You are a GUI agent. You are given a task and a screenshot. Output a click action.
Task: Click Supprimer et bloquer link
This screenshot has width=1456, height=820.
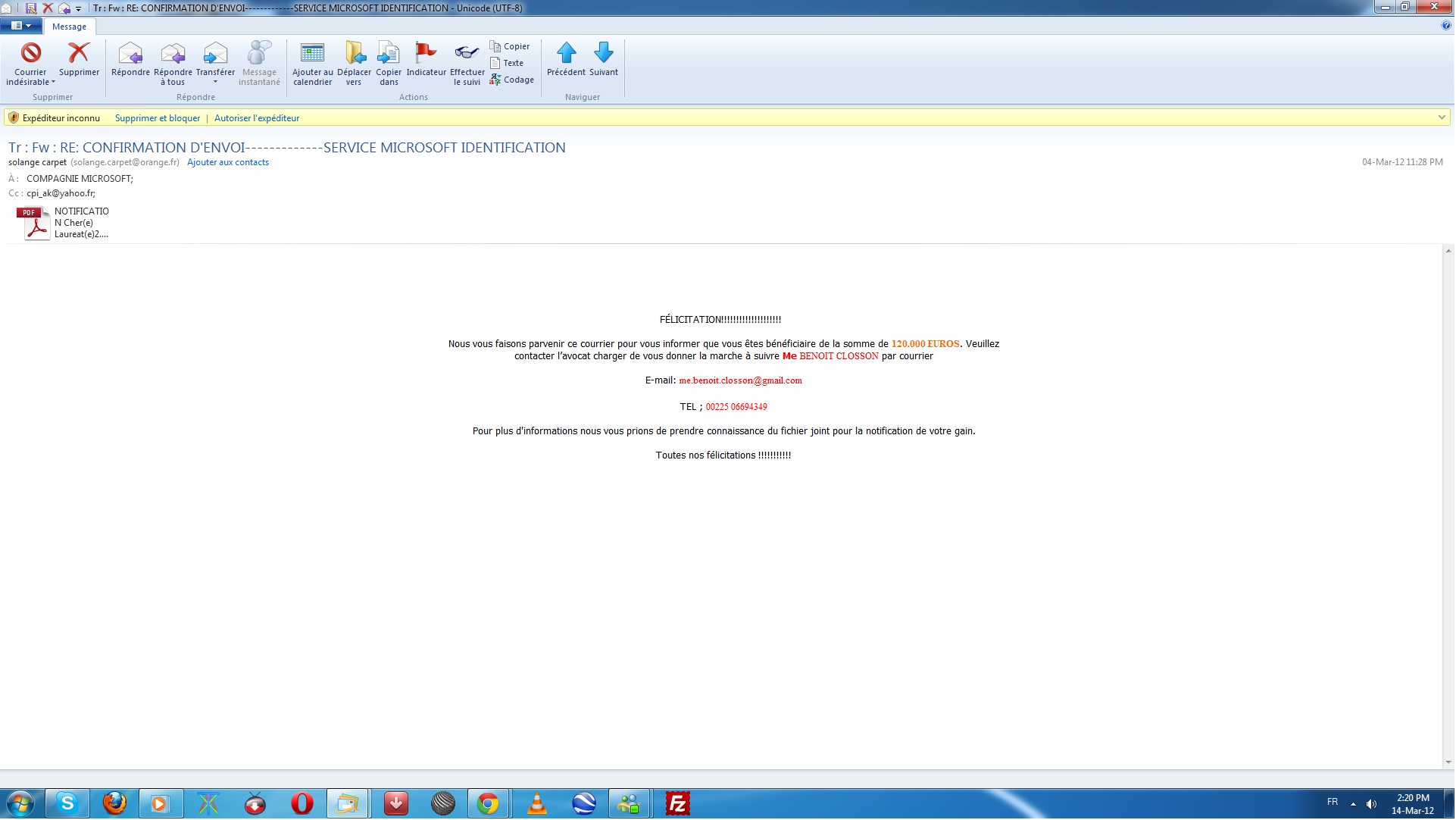(158, 118)
